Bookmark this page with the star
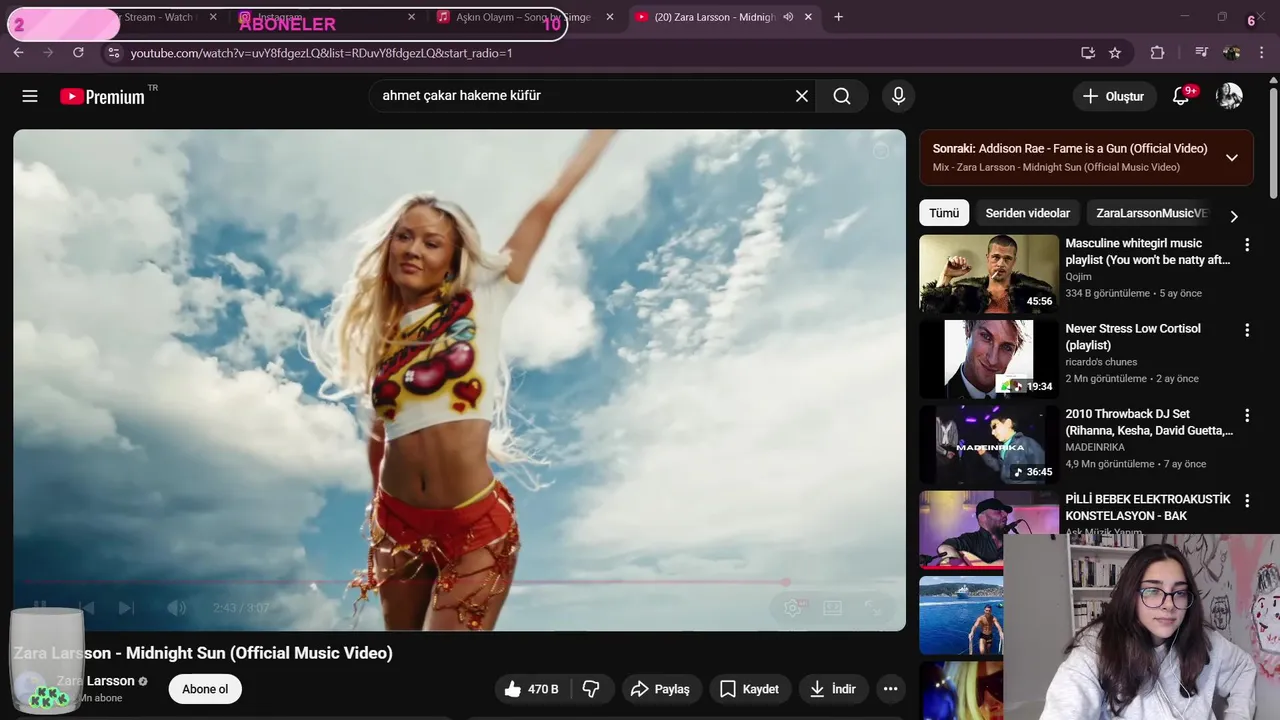The image size is (1280, 720). coord(1115,53)
